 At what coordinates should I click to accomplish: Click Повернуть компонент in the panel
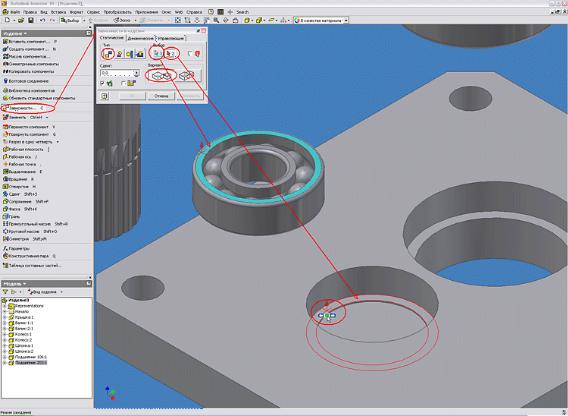point(29,134)
